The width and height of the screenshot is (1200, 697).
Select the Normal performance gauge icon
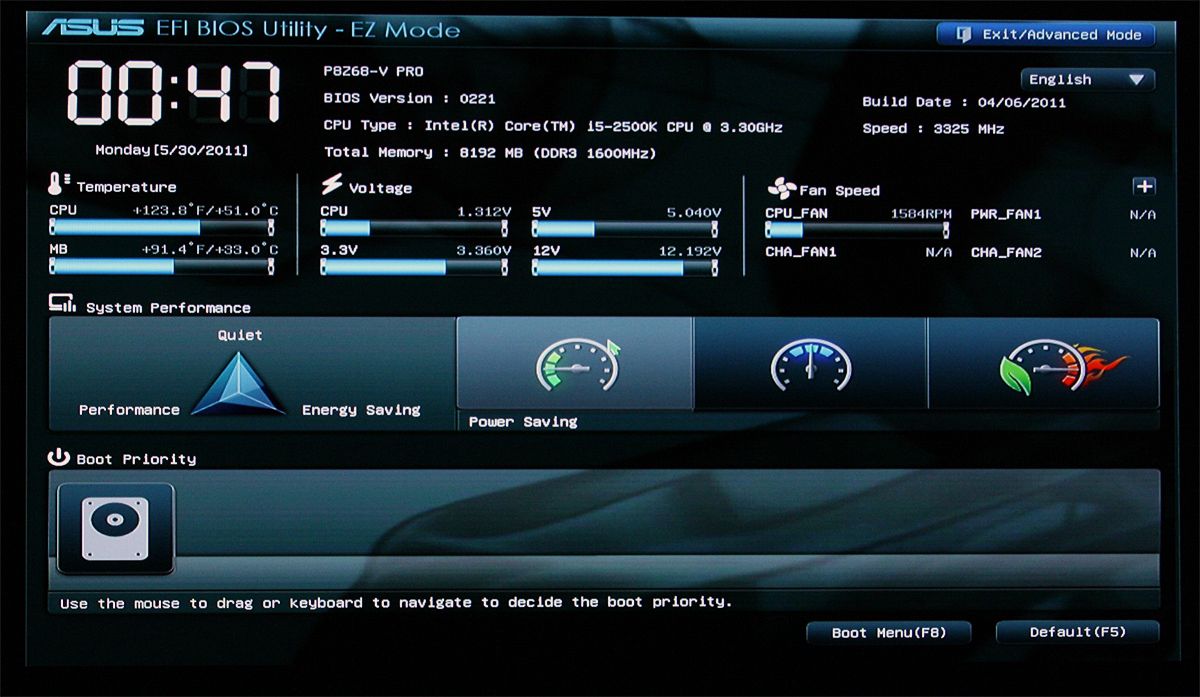(x=810, y=363)
